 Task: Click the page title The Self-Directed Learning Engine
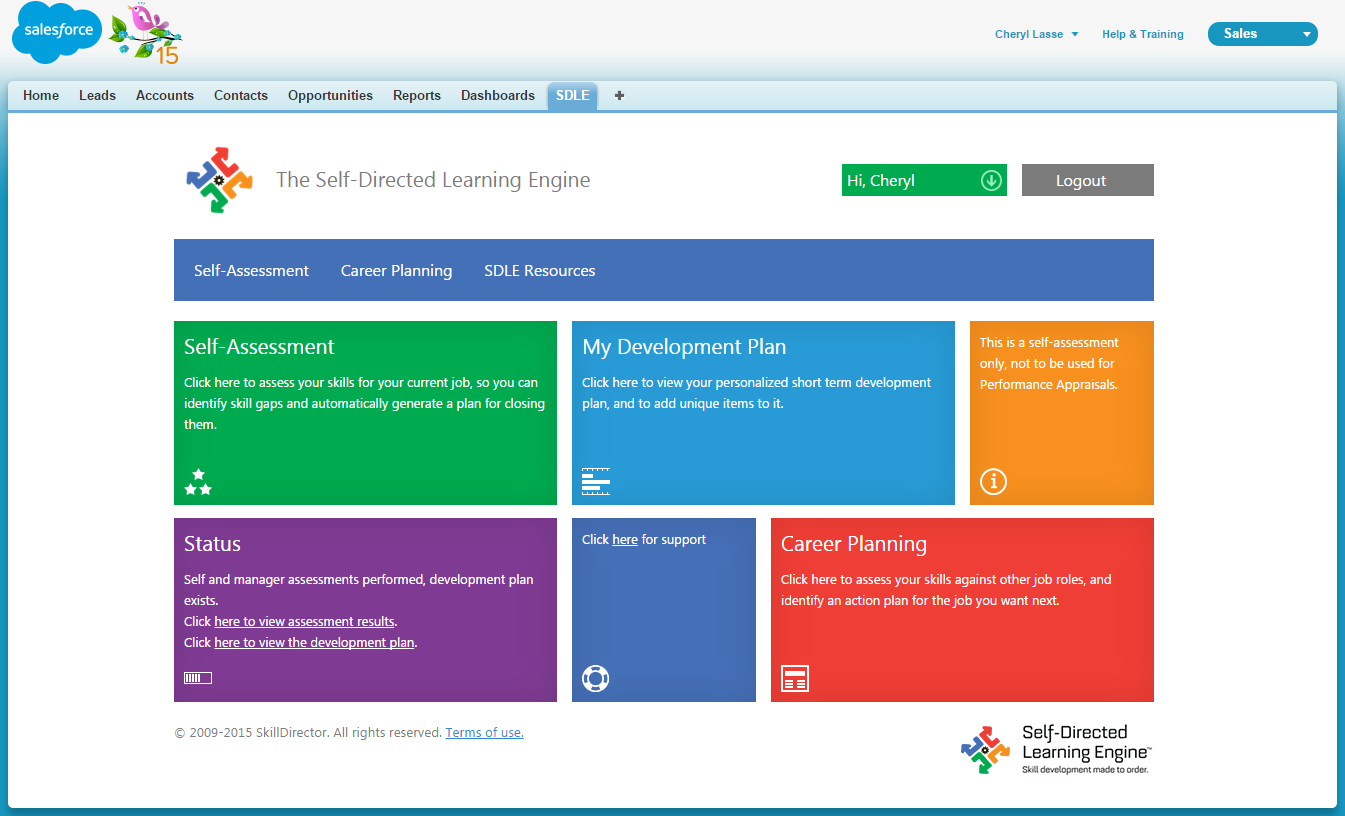tap(433, 180)
